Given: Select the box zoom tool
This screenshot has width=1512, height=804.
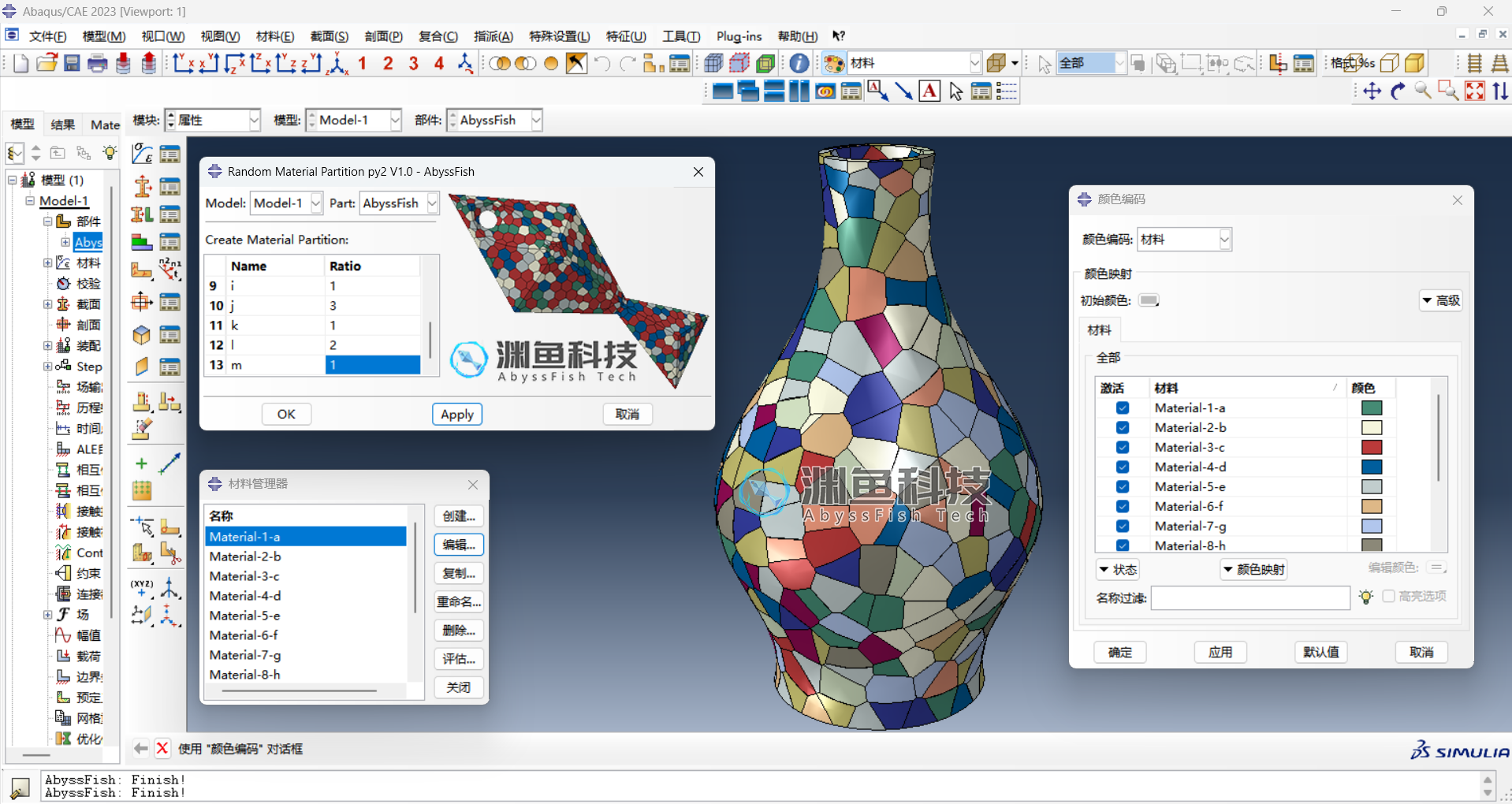Looking at the screenshot, I should 1448,91.
